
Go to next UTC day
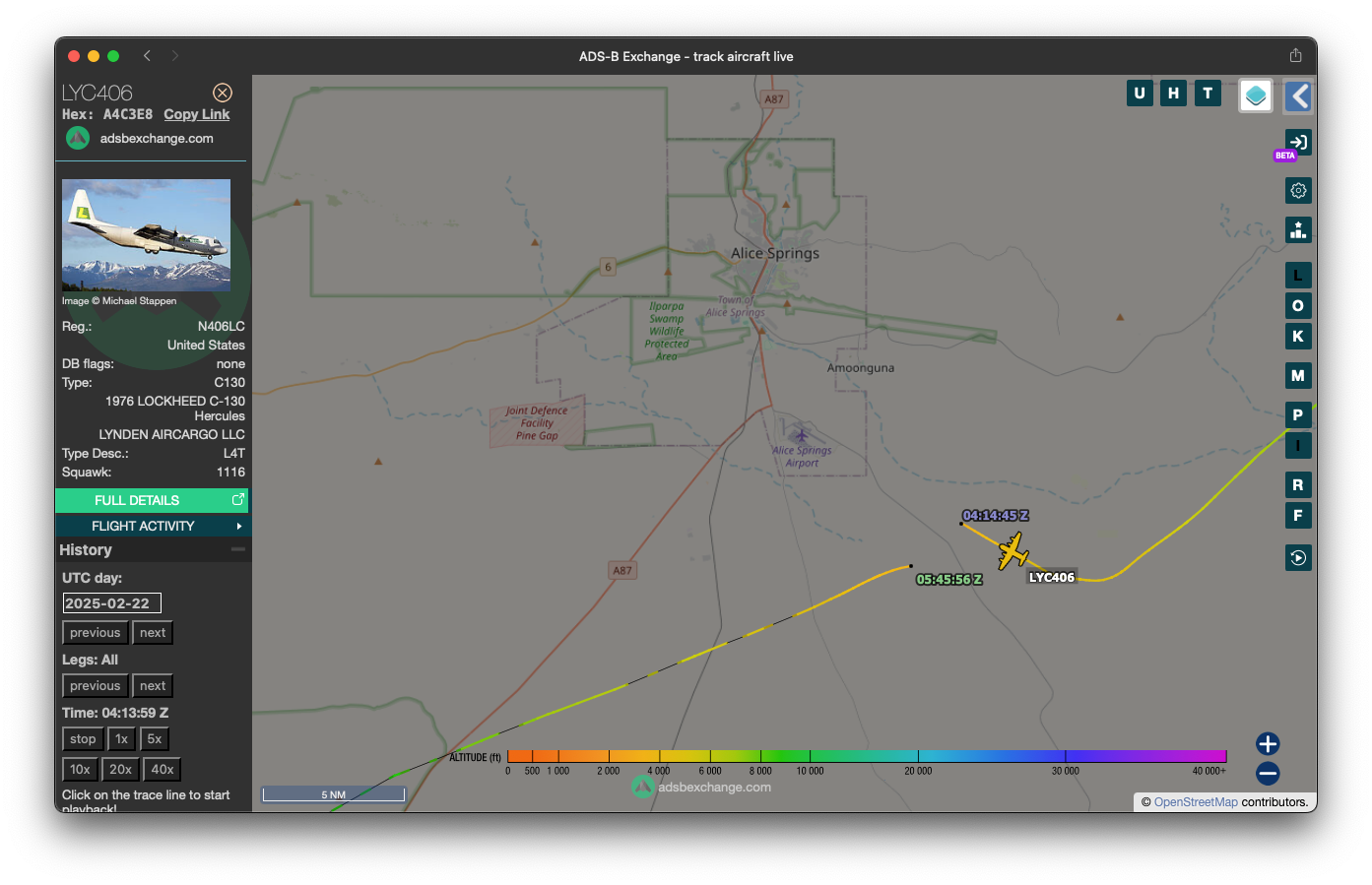153,633
